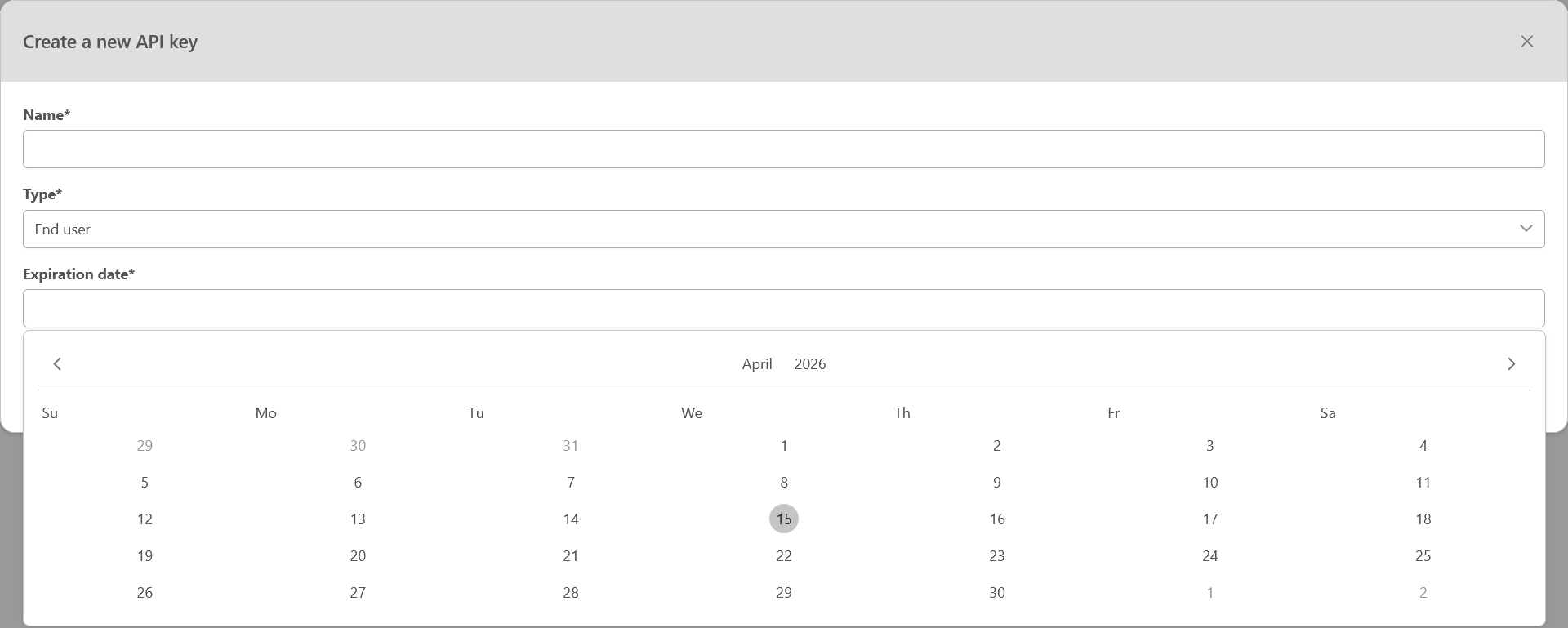Choose Tuesday April 28
This screenshot has height=628, width=1568.
coord(571,593)
